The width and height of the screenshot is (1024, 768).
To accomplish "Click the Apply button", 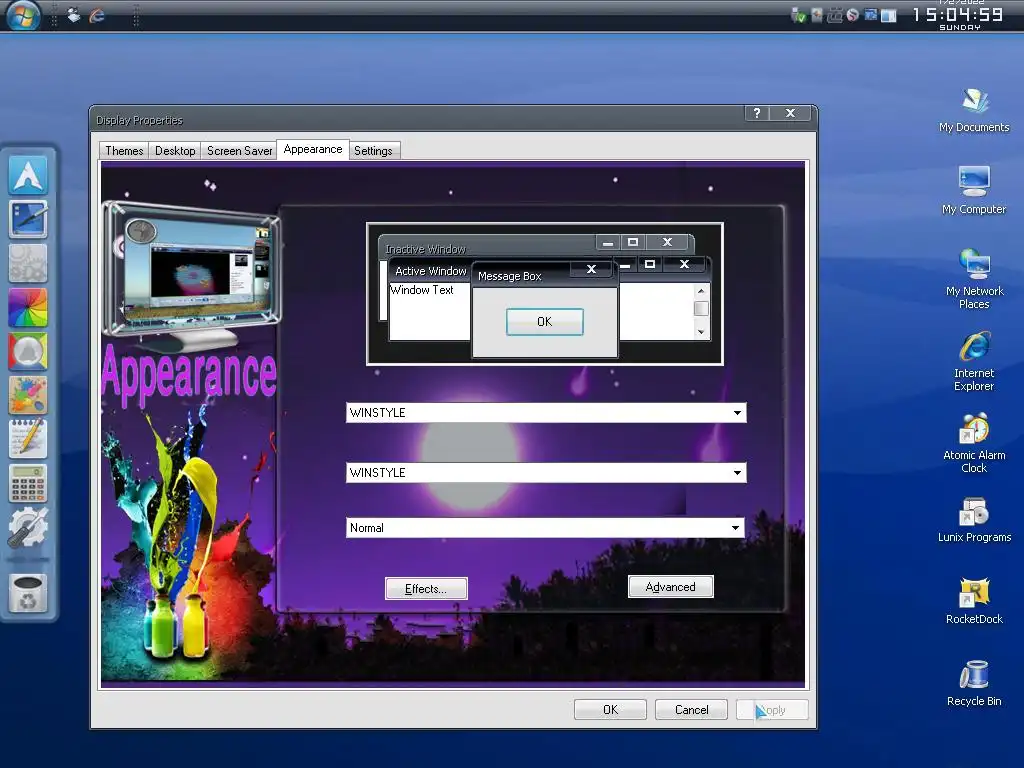I will pos(772,710).
